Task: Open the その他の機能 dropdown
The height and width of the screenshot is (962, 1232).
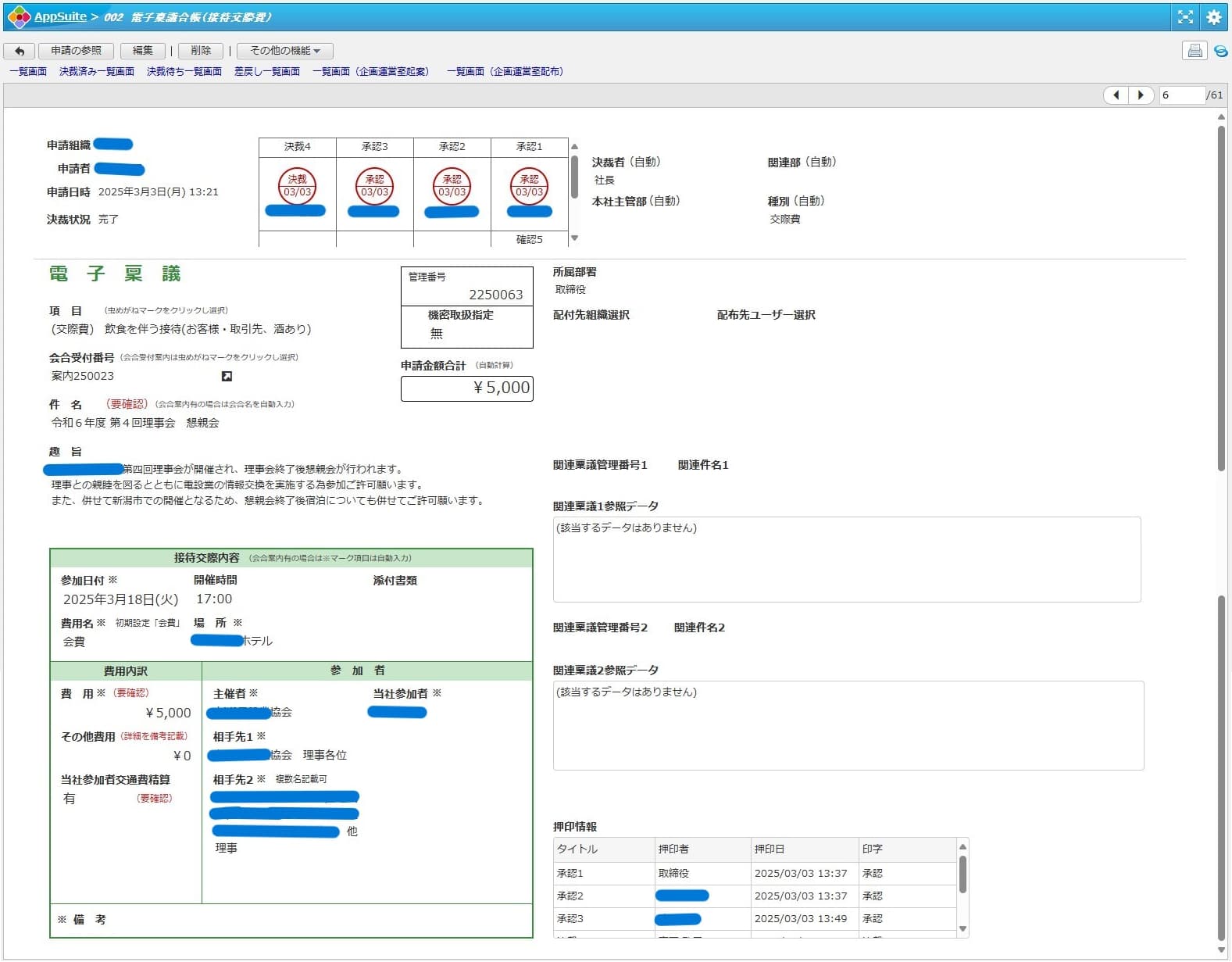Action: coord(284,51)
